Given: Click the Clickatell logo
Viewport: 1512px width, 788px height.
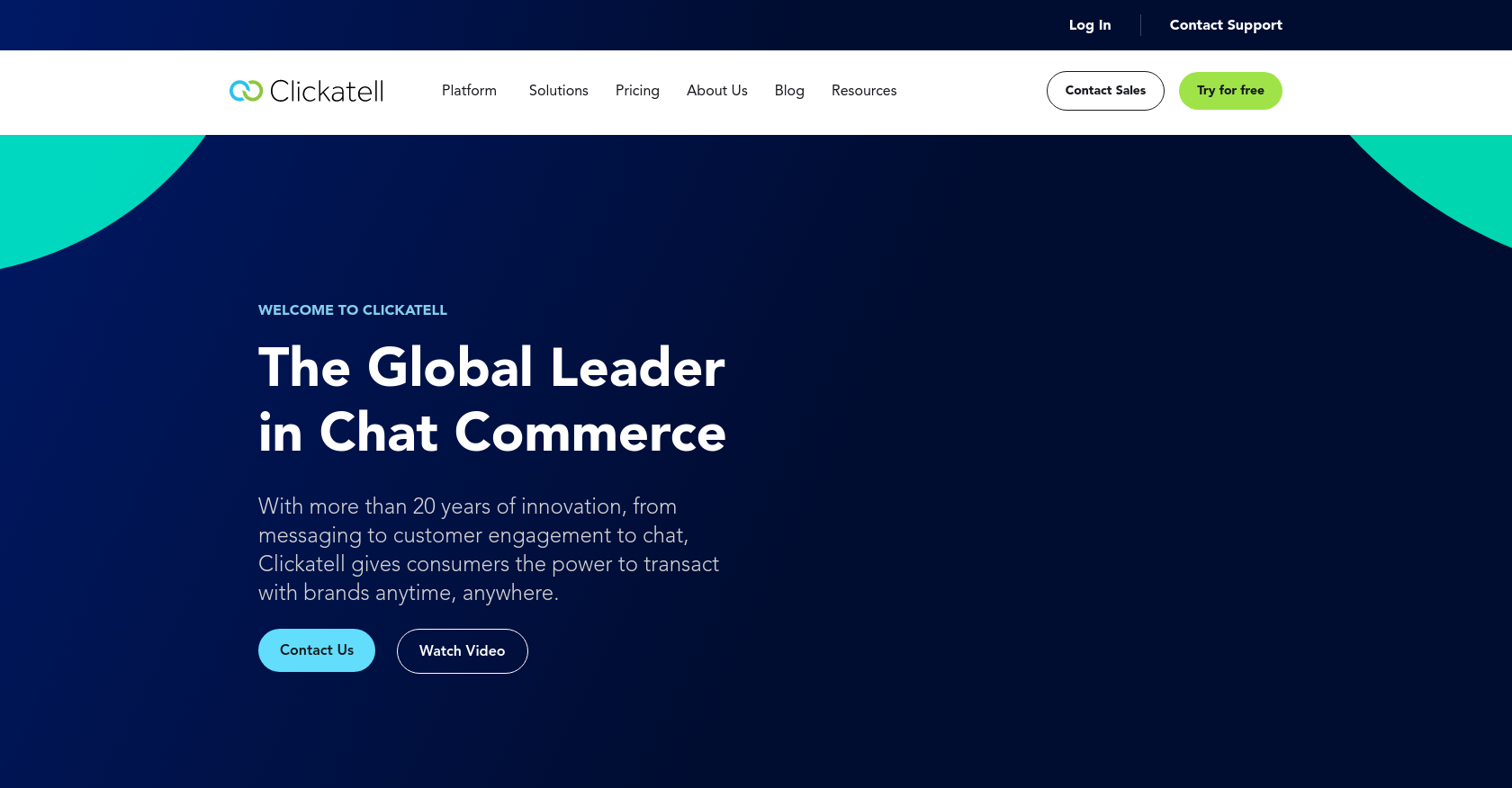Looking at the screenshot, I should pyautogui.click(x=307, y=91).
